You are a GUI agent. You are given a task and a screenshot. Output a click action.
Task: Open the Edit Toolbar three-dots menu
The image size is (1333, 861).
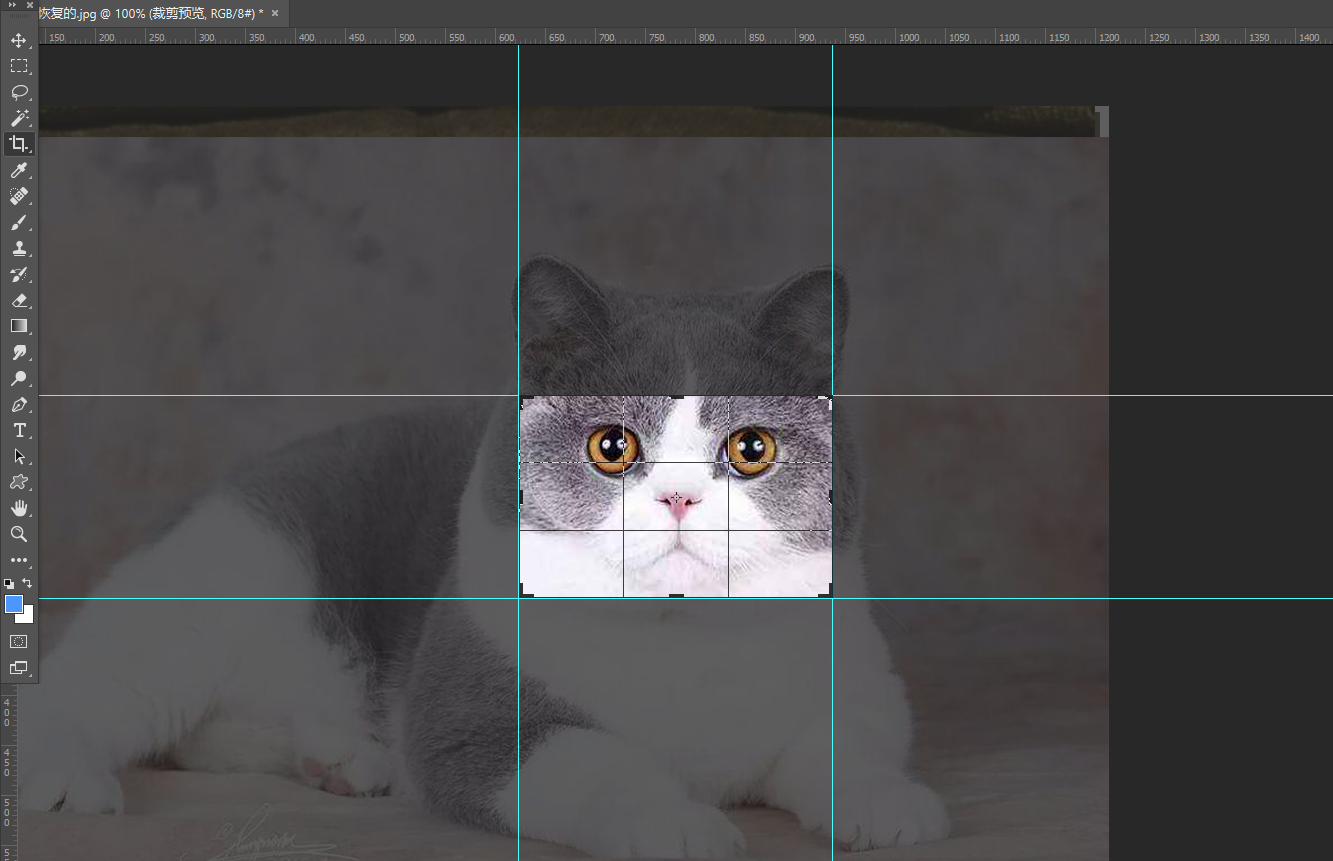tap(18, 560)
